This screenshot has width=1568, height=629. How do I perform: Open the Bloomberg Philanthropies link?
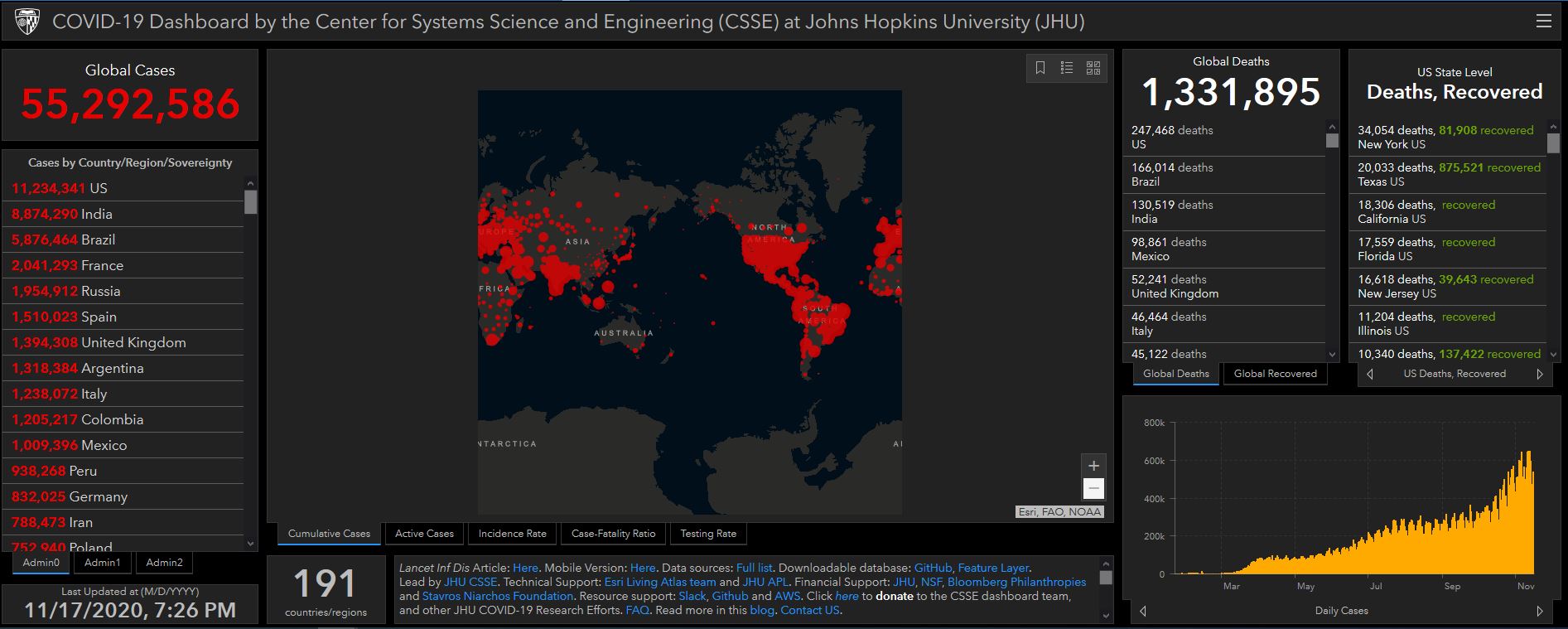[1016, 582]
